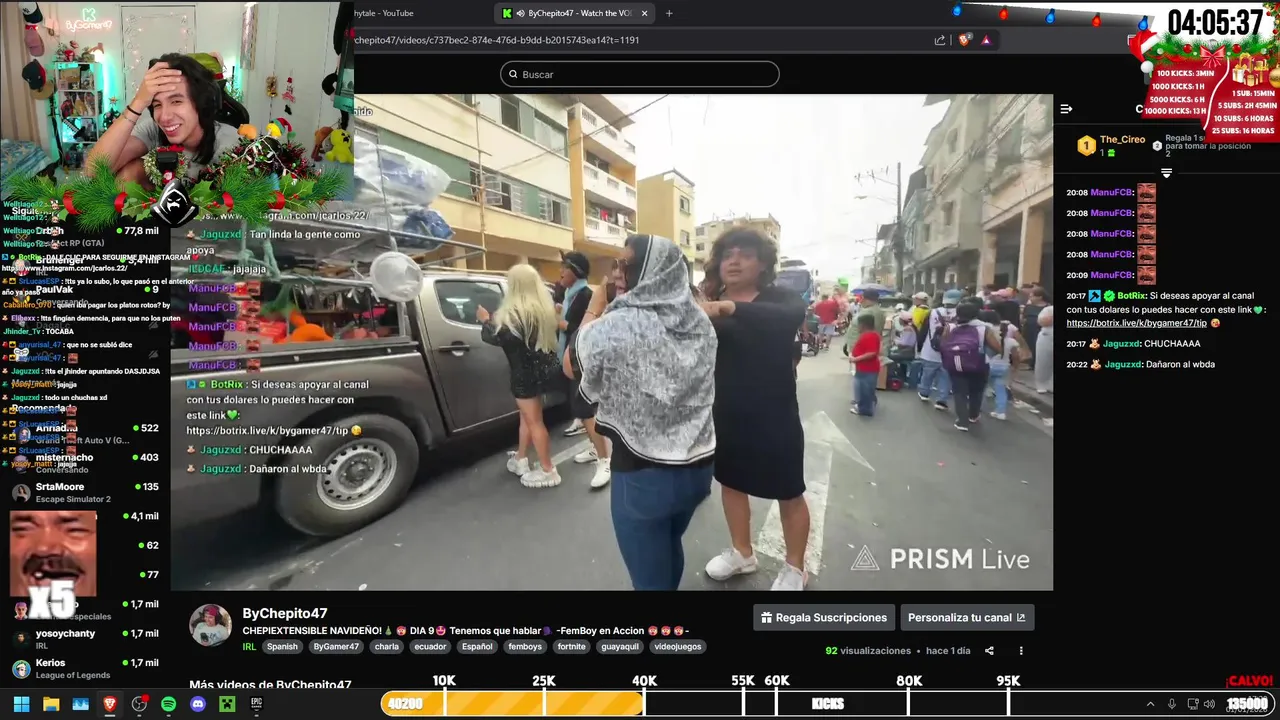Click BotRix username in chat
This screenshot has height=720, width=1280.
tap(1131, 296)
